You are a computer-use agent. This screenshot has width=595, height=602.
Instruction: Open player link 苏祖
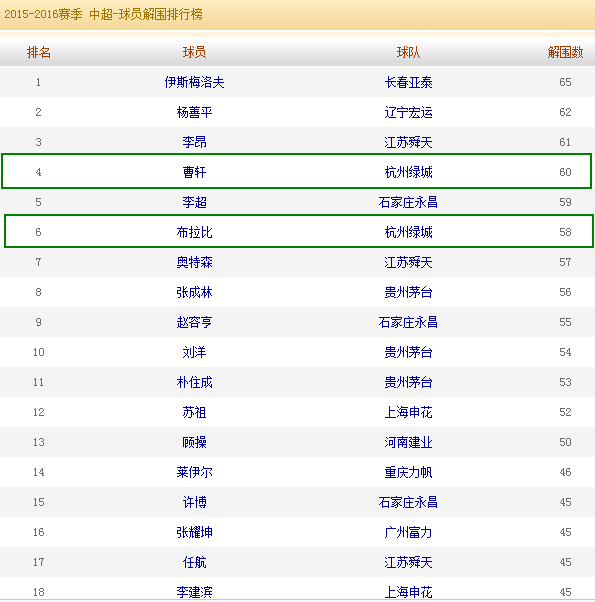click(194, 412)
